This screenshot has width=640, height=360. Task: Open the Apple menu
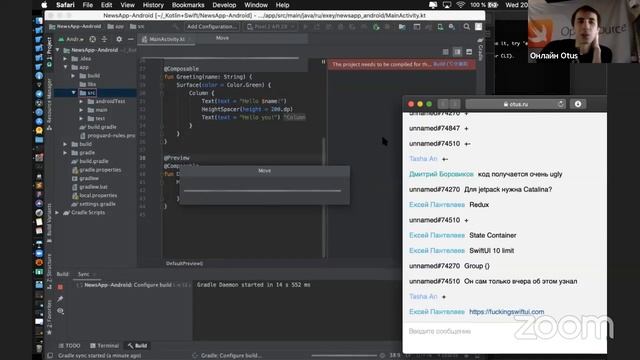pos(44,5)
